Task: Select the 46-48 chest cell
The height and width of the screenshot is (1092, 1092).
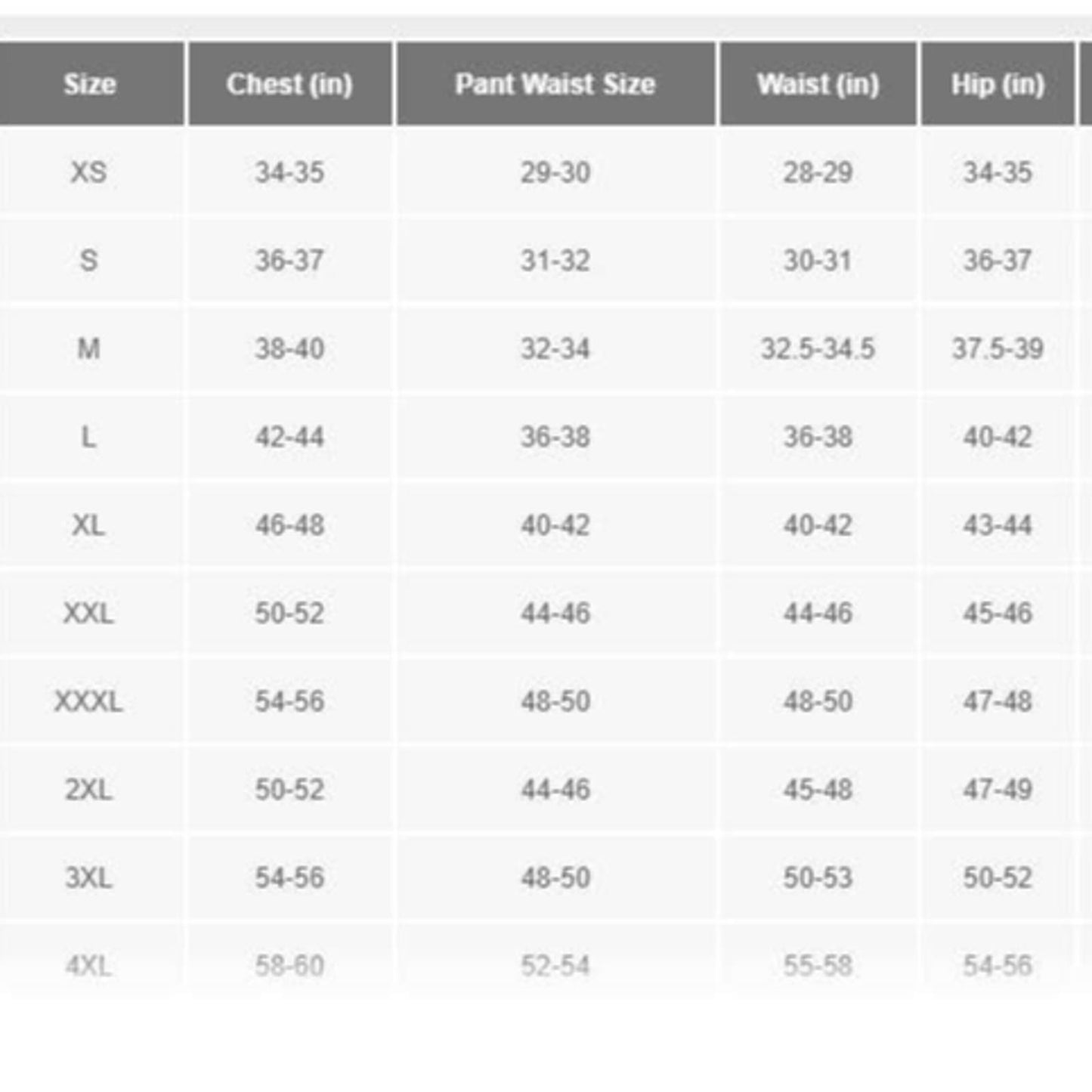Action: tap(289, 524)
